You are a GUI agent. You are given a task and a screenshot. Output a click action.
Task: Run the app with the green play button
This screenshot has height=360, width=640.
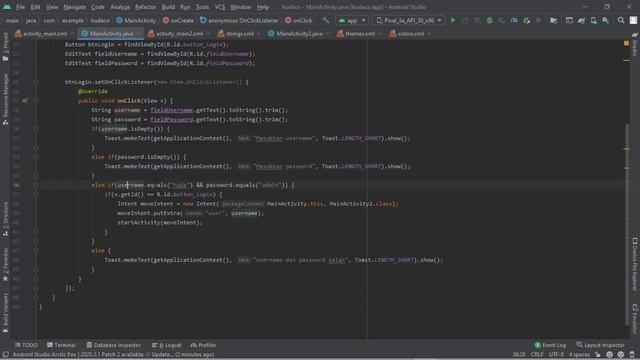(x=453, y=20)
